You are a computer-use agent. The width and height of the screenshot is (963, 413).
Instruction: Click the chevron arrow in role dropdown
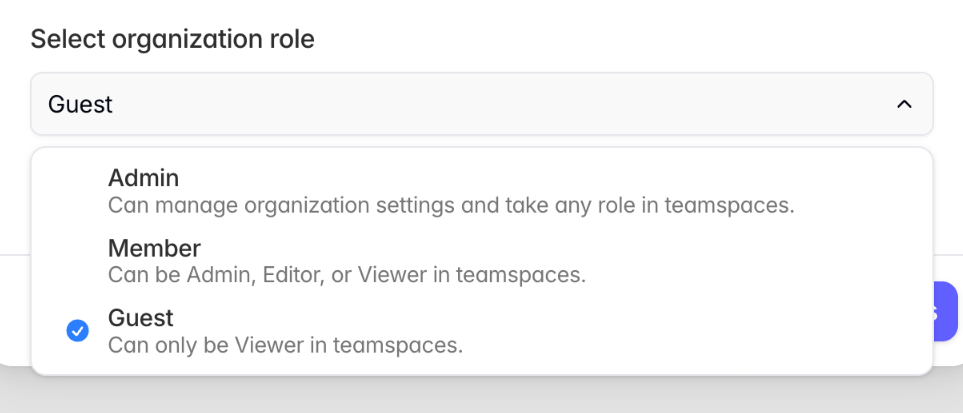(904, 104)
